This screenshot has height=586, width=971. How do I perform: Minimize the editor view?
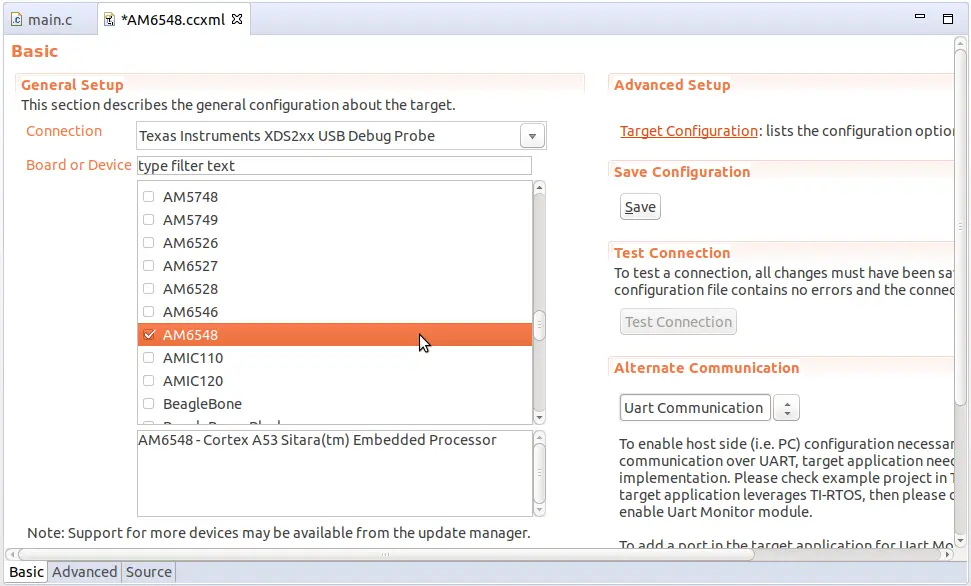[x=920, y=17]
